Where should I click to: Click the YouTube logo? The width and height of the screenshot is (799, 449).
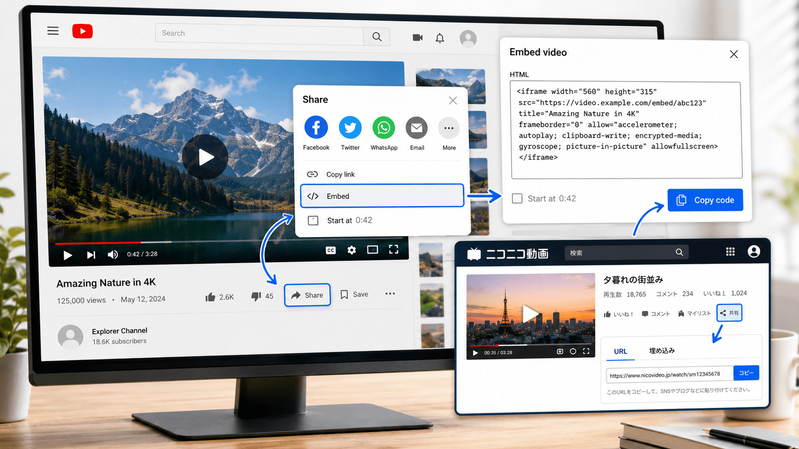click(83, 32)
